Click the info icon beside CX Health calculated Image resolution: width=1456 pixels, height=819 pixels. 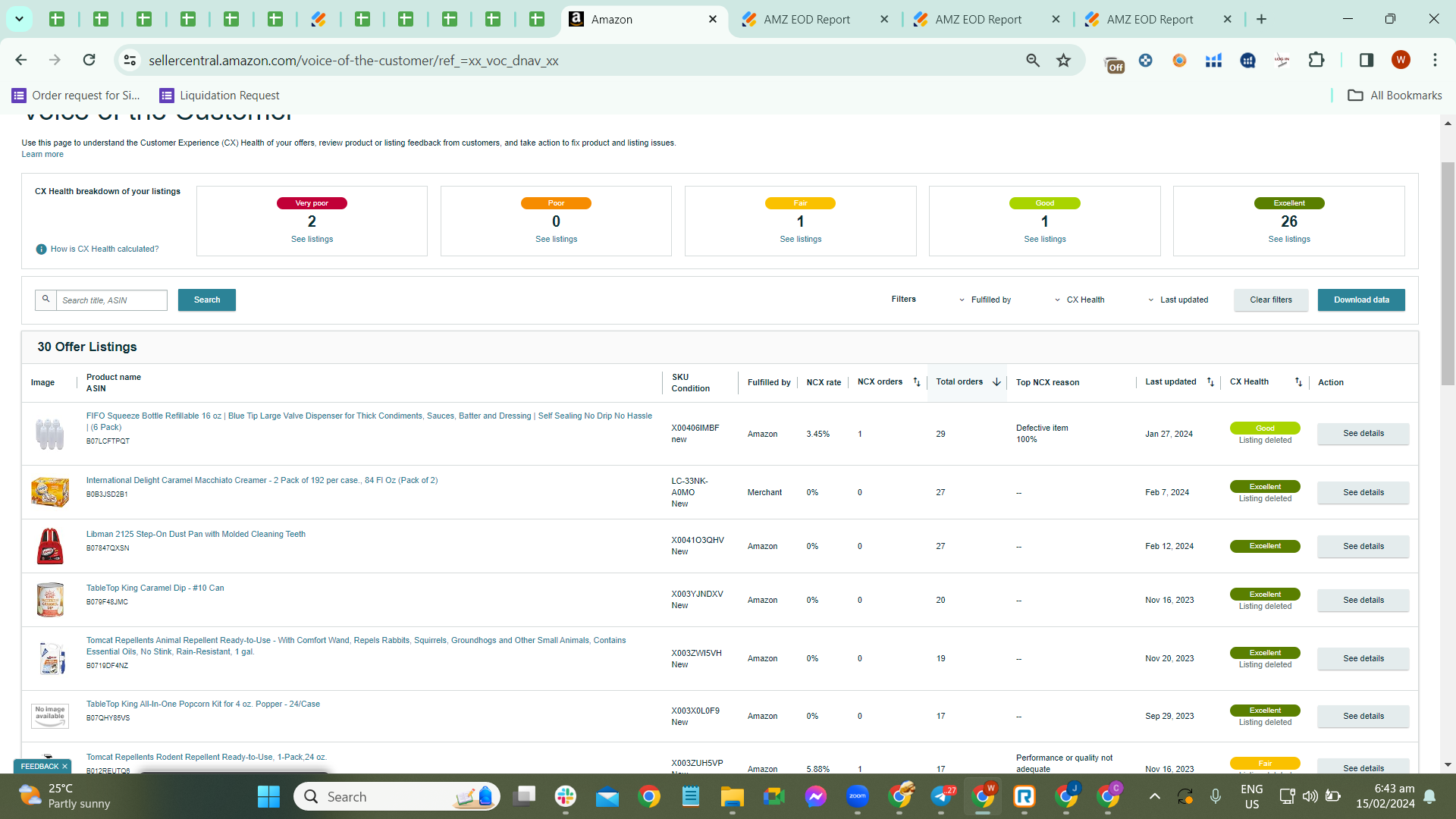[x=42, y=249]
